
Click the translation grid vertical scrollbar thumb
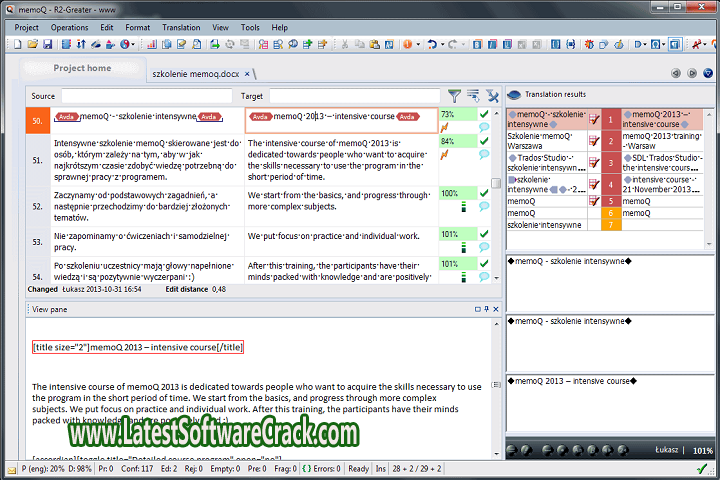pos(496,184)
